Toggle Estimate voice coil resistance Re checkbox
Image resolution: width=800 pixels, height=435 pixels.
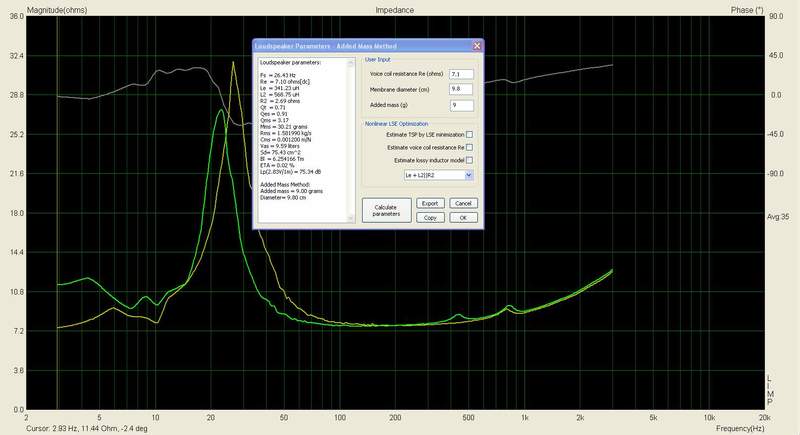[469, 147]
